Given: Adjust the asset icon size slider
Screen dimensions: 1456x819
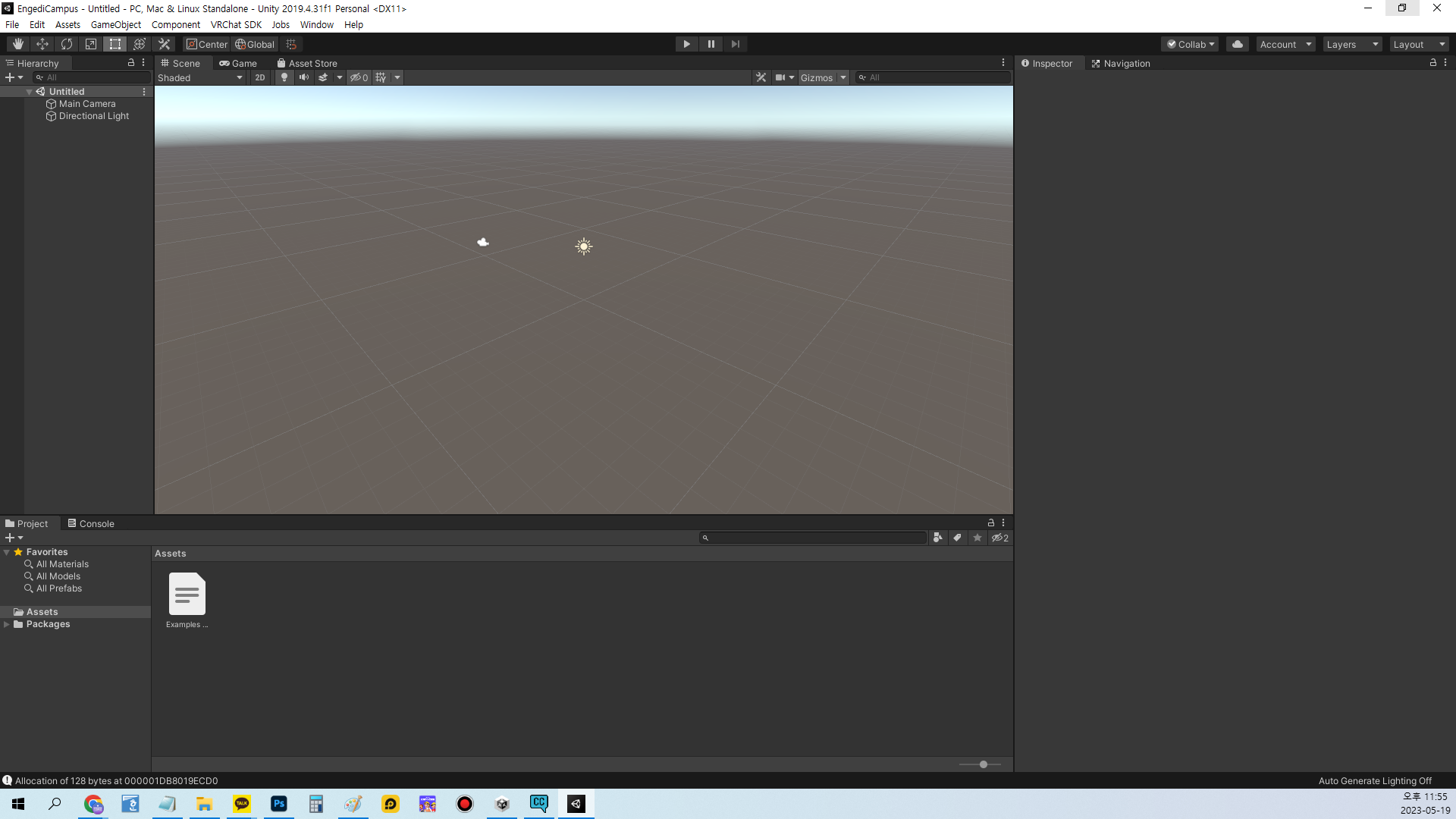Looking at the screenshot, I should pyautogui.click(x=983, y=764).
